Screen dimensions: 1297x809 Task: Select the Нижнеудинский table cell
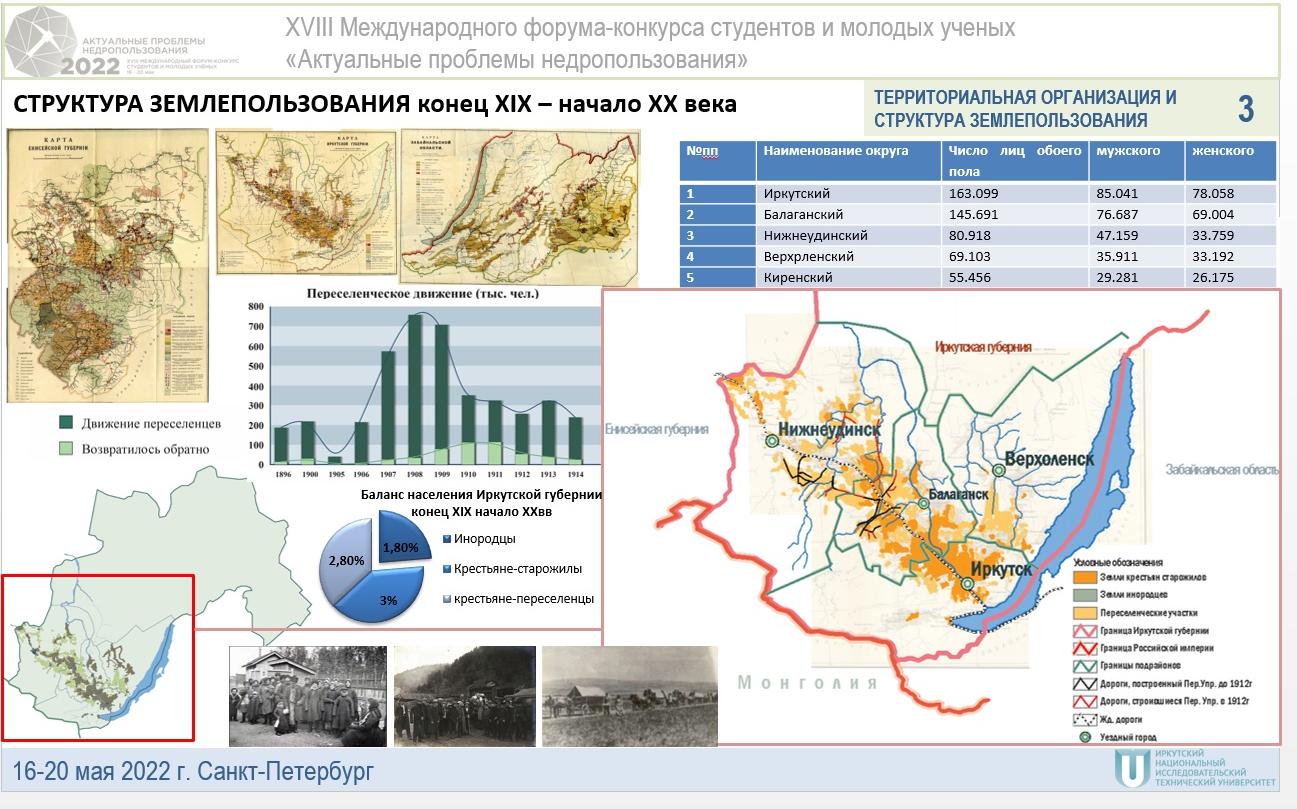click(848, 236)
